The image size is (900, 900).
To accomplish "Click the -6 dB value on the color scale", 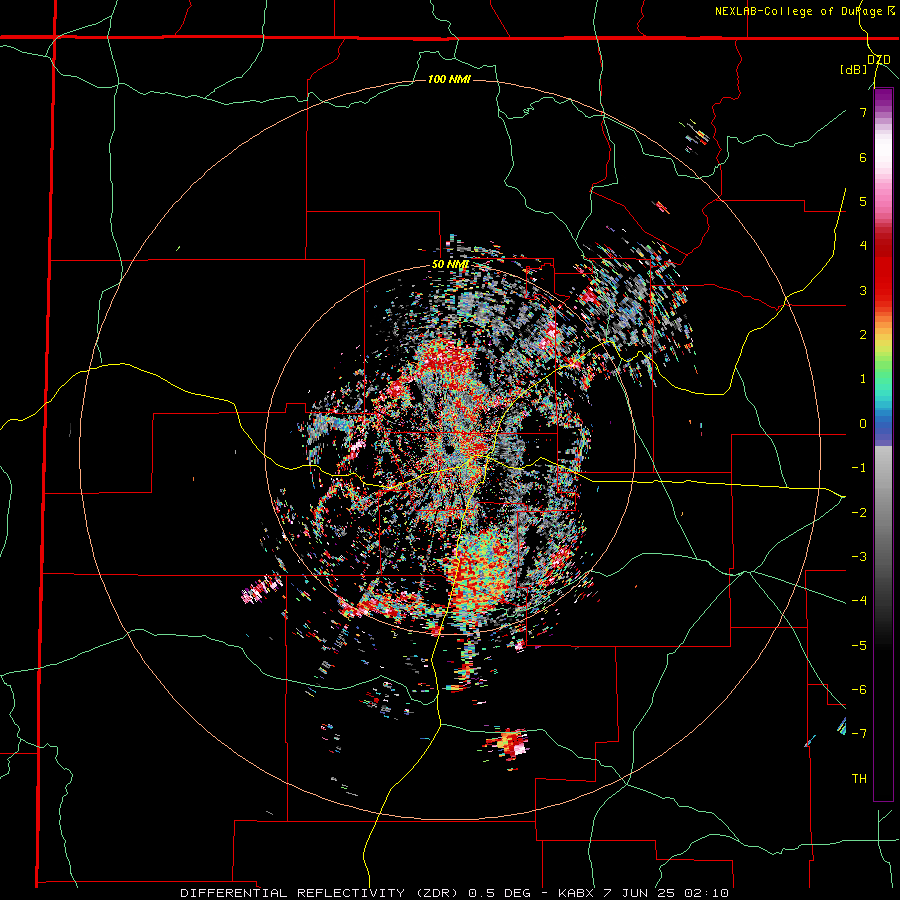I will pyautogui.click(x=859, y=690).
